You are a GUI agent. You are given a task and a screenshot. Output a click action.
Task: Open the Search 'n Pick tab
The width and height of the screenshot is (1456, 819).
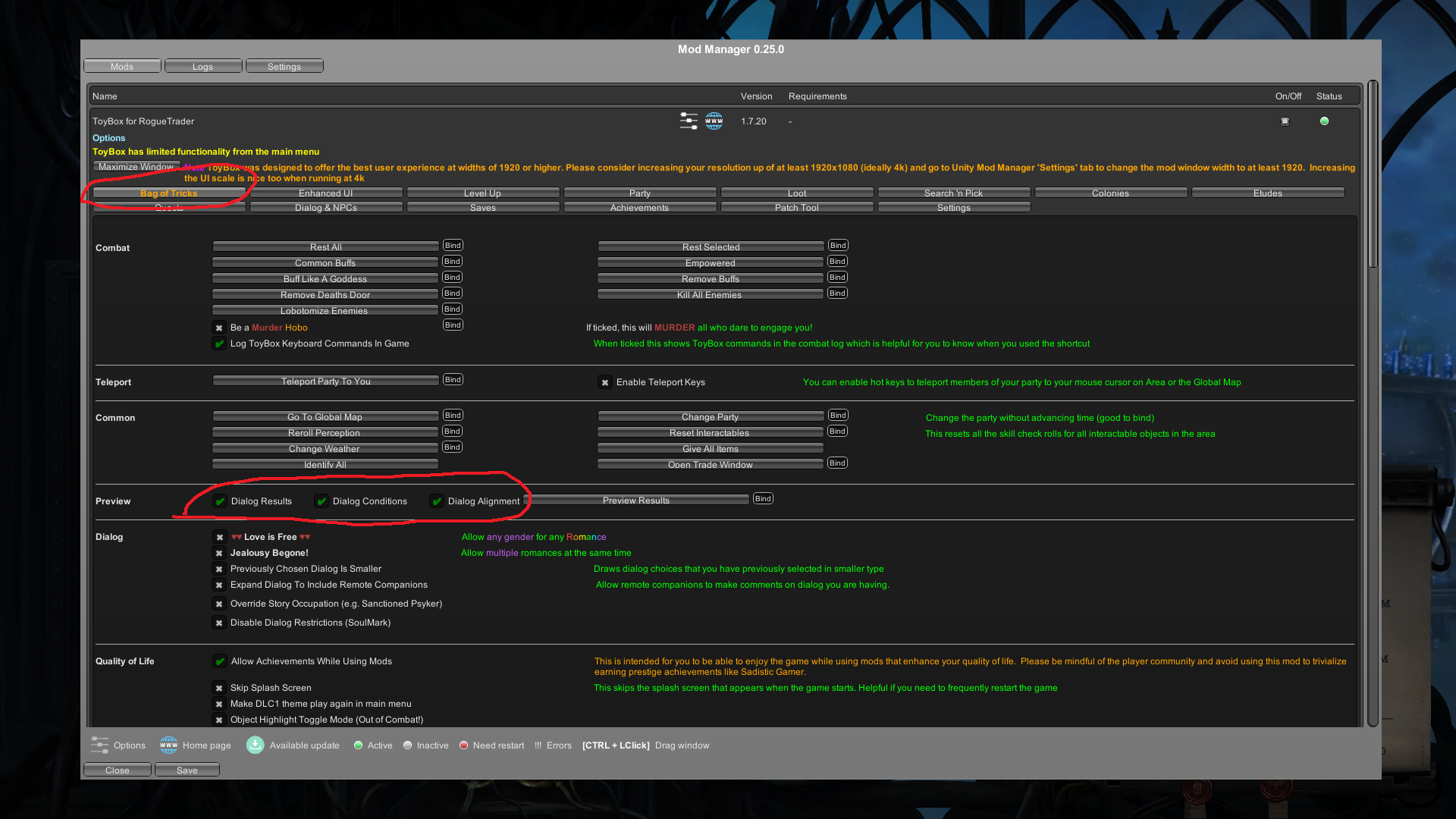pyautogui.click(x=953, y=193)
